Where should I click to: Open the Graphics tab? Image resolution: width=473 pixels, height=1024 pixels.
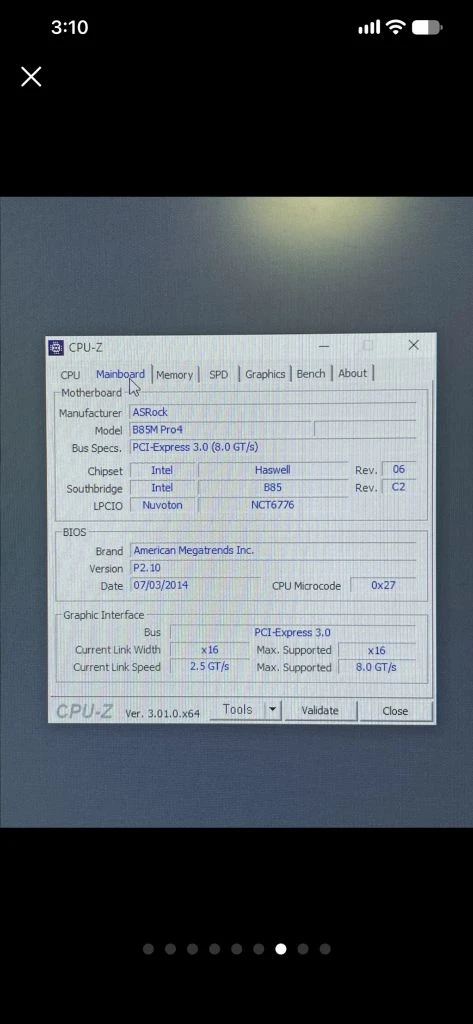(x=265, y=374)
